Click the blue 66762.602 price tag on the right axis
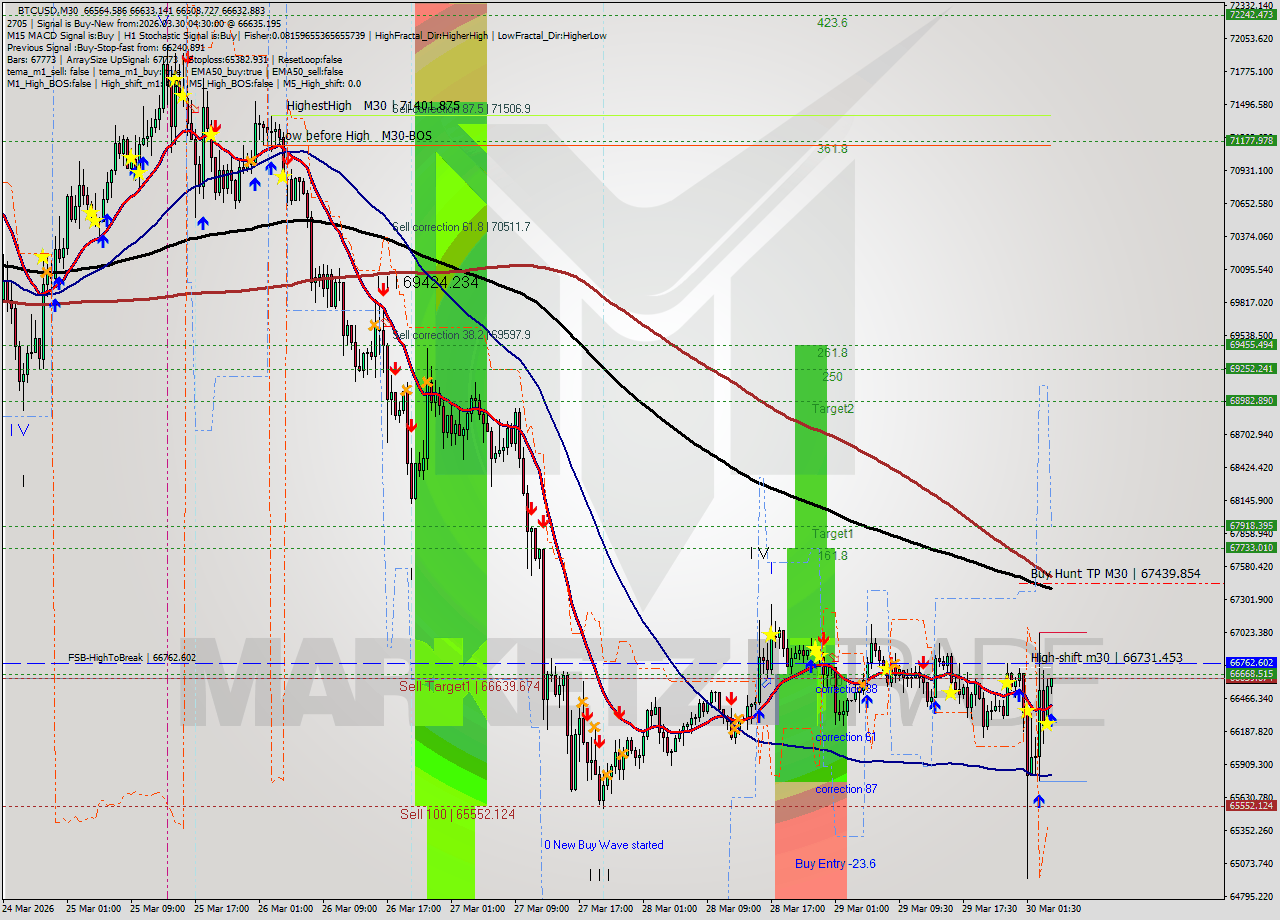Screen dimensions: 1280x920 (x=1252, y=661)
